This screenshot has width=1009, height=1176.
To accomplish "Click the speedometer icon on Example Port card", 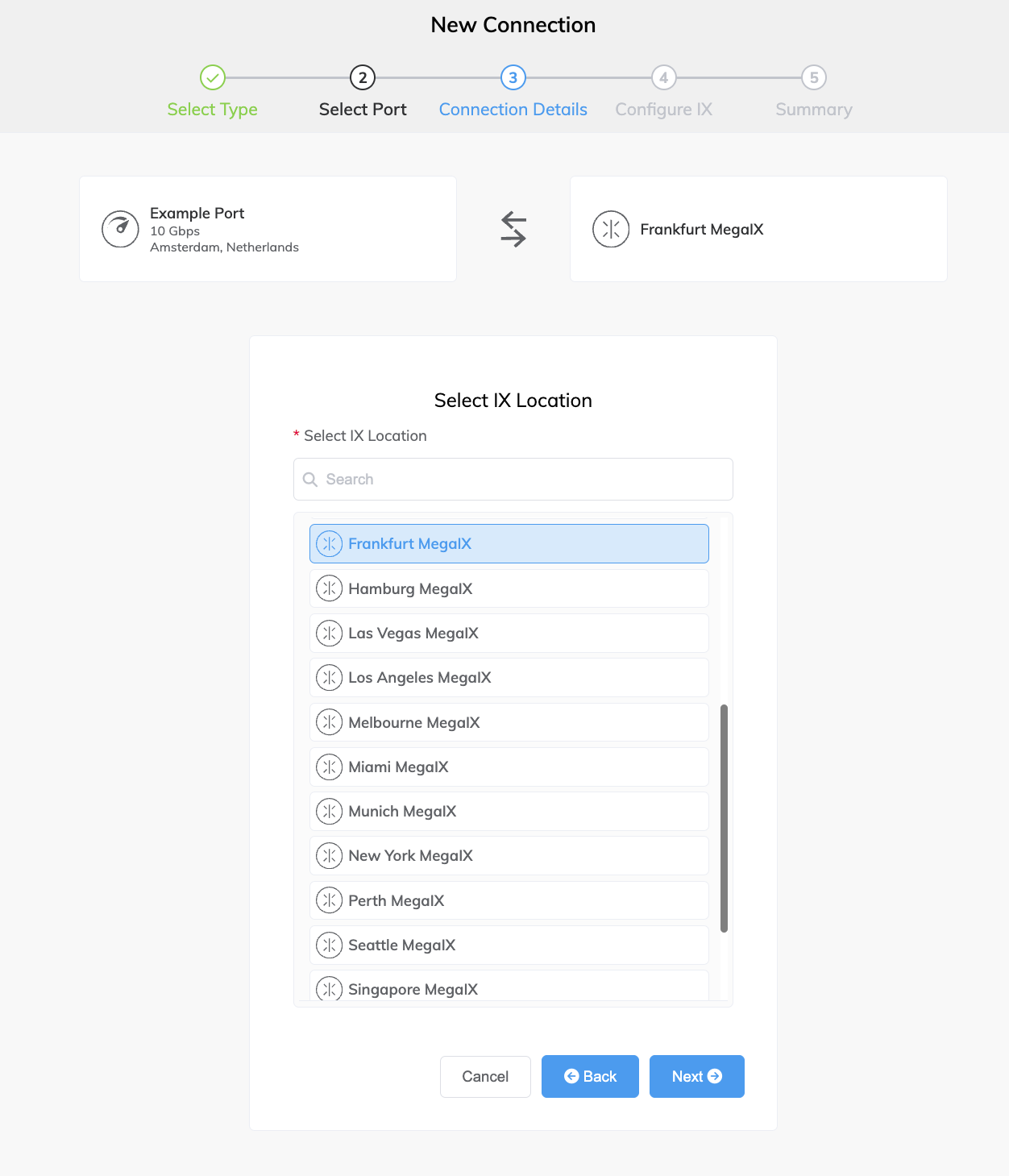I will (120, 229).
